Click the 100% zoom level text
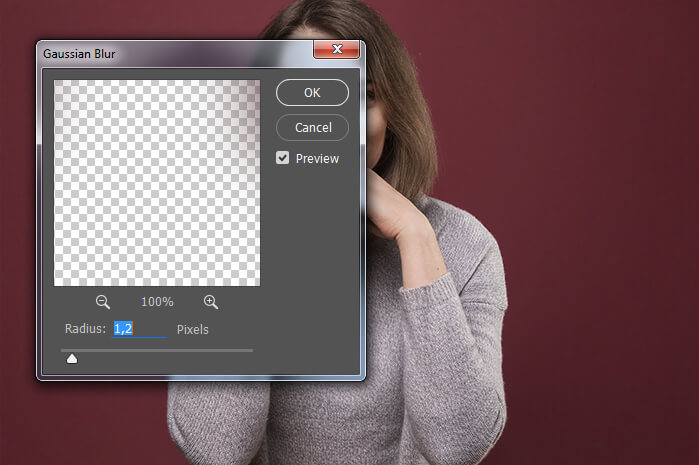 tap(157, 302)
